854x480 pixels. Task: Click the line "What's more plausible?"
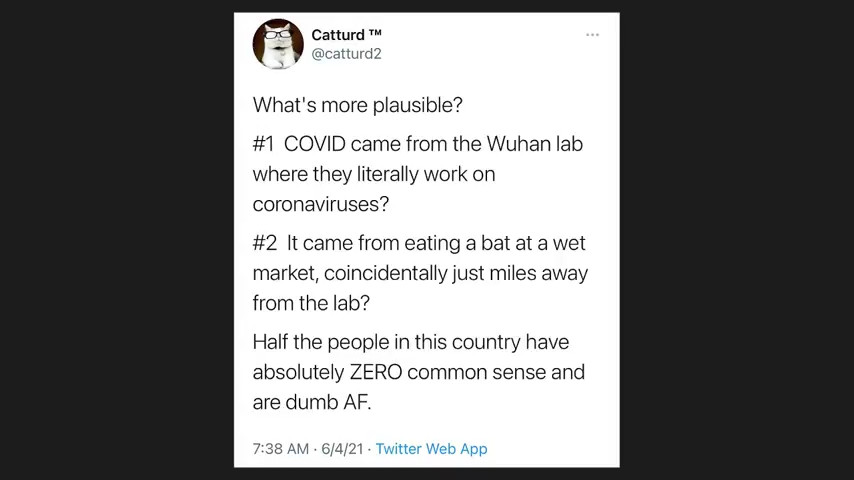click(x=357, y=105)
